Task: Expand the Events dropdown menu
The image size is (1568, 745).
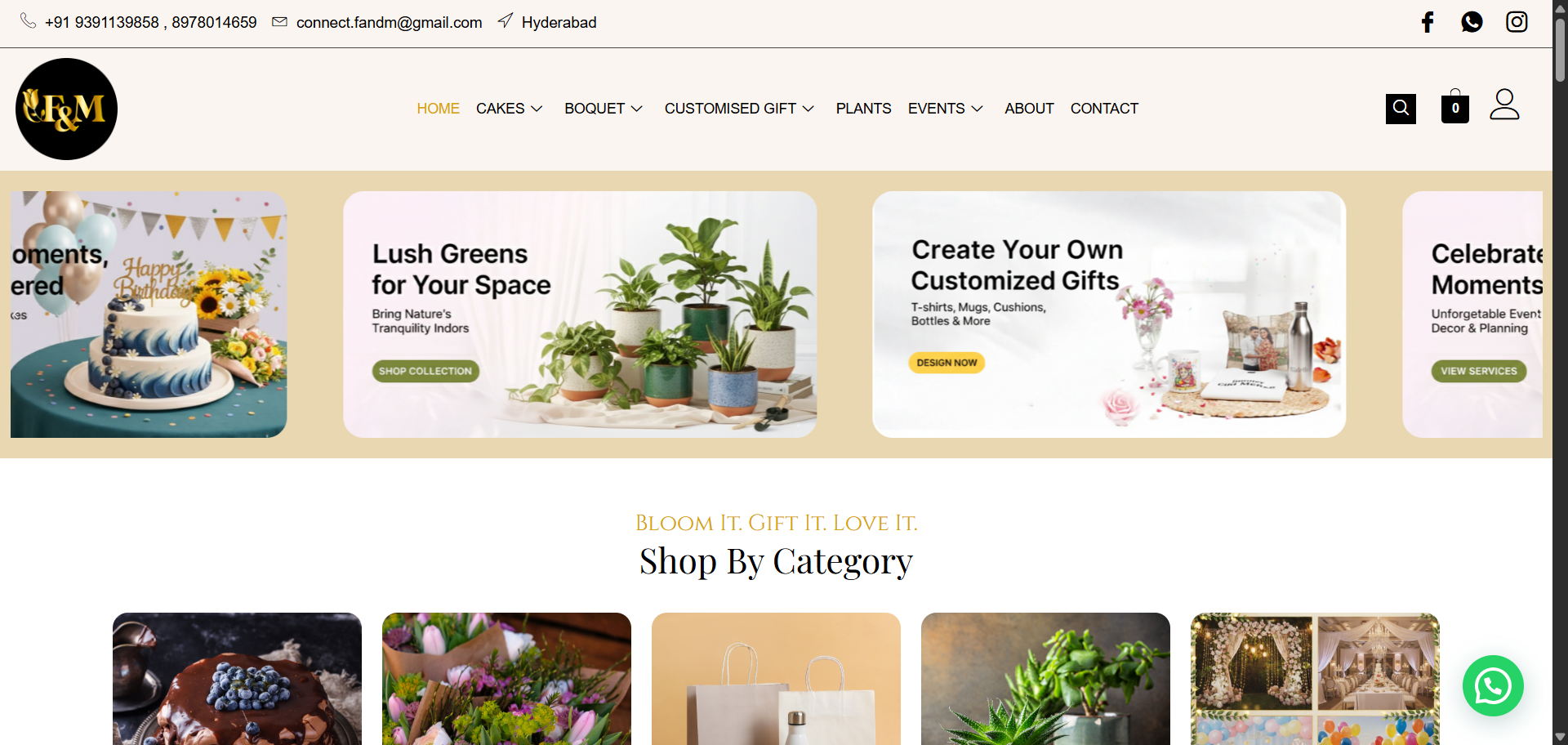Action: [x=945, y=109]
